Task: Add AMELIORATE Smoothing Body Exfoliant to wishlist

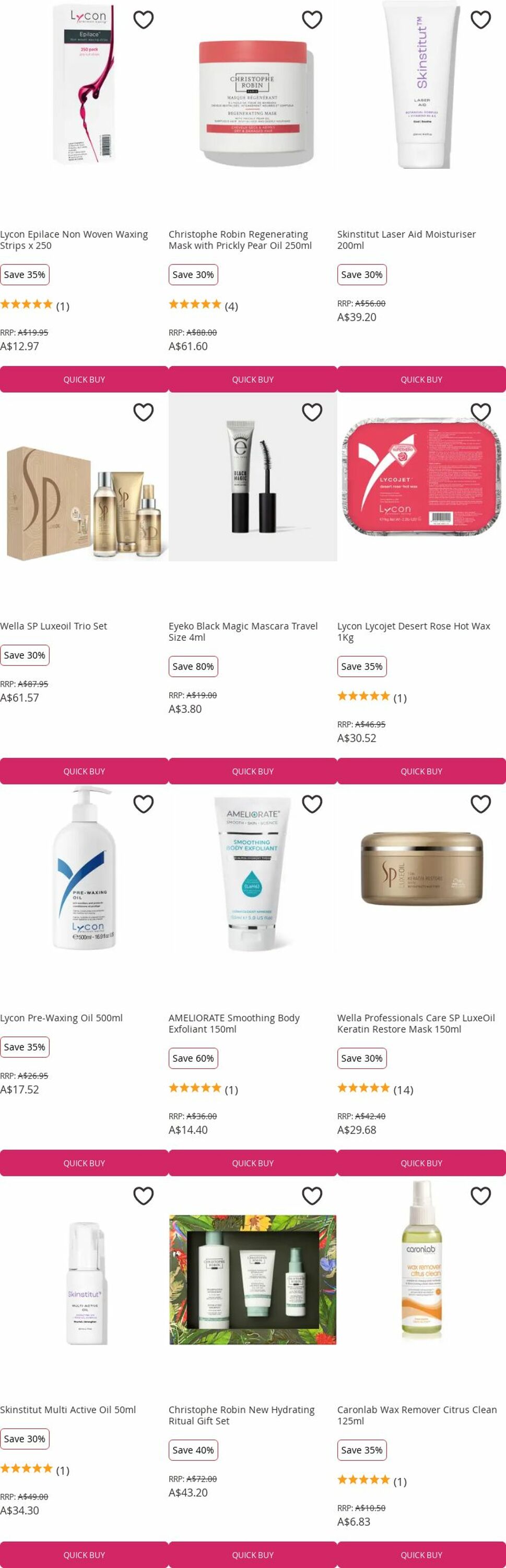Action: point(312,804)
